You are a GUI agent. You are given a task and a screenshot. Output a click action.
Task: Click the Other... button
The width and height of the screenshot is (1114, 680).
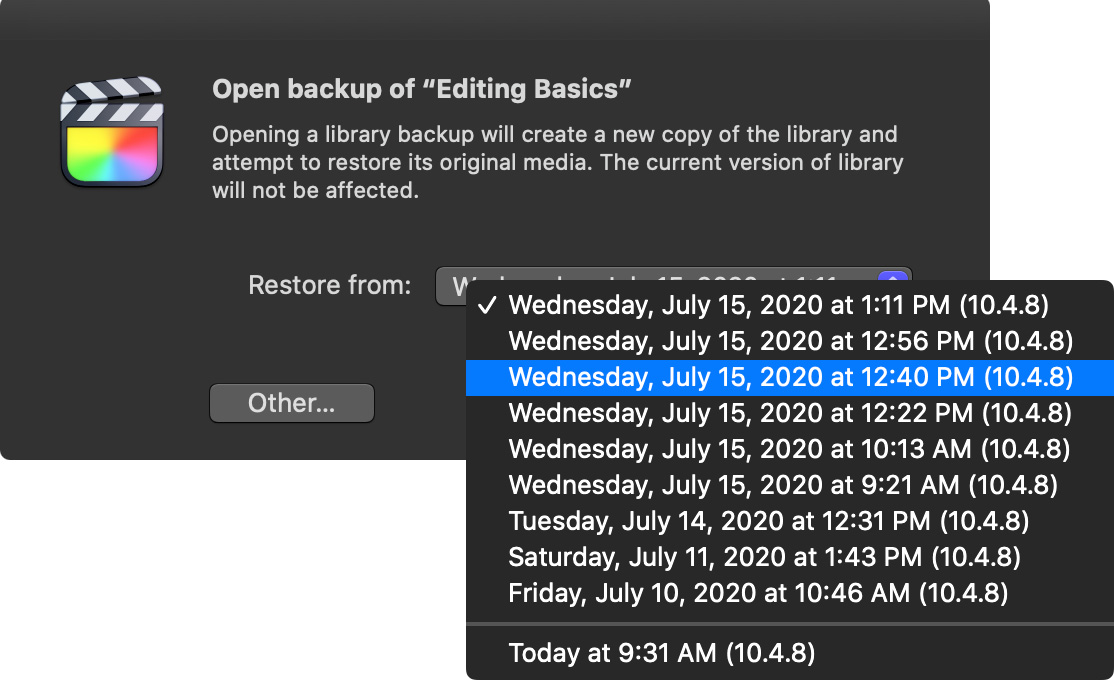coord(292,403)
